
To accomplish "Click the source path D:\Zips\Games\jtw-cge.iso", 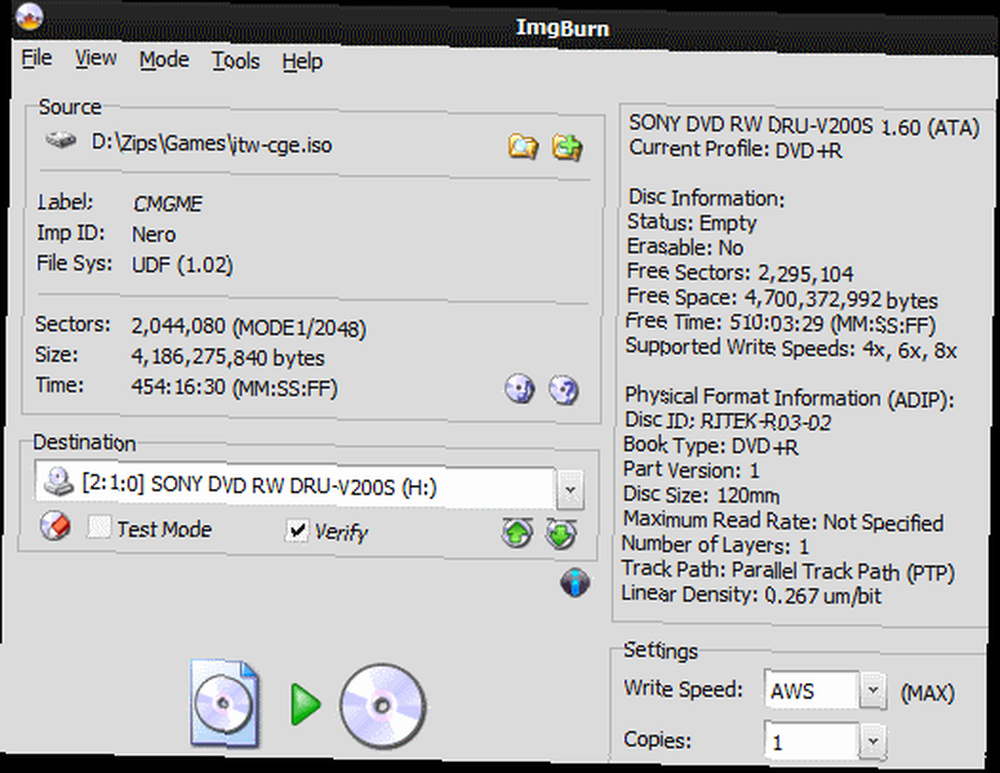I will pyautogui.click(x=212, y=144).
